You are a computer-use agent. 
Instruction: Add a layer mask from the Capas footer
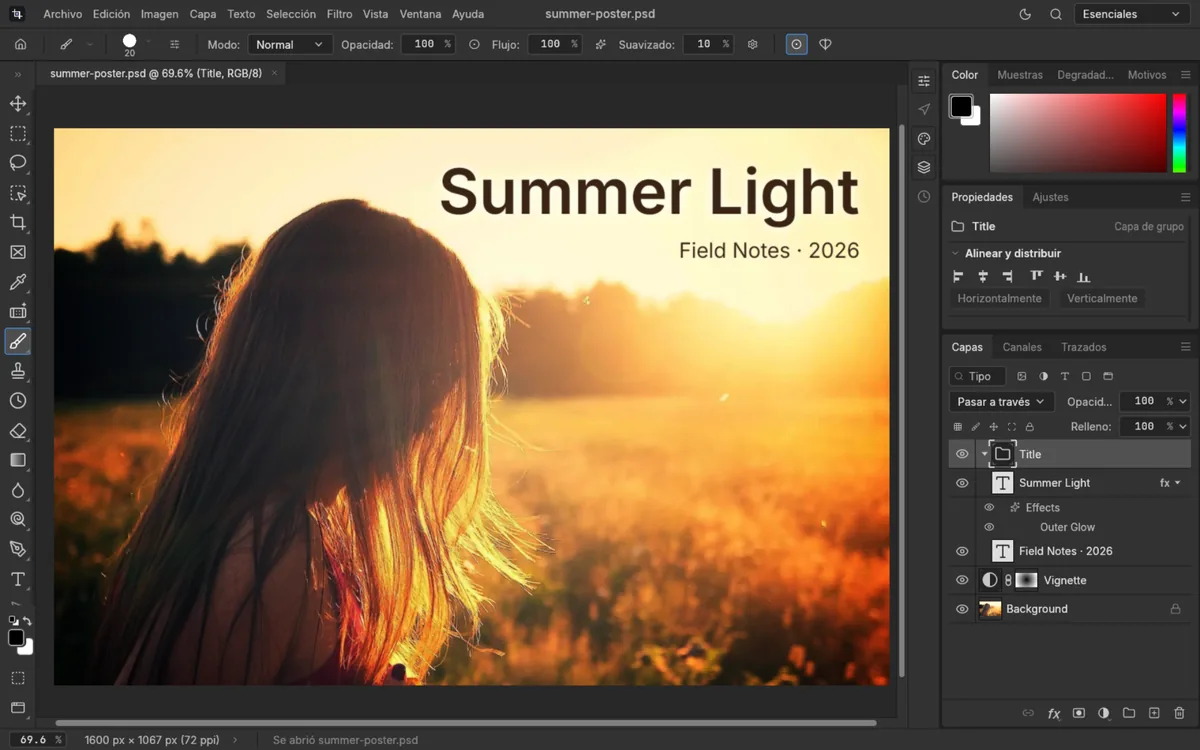coord(1079,713)
